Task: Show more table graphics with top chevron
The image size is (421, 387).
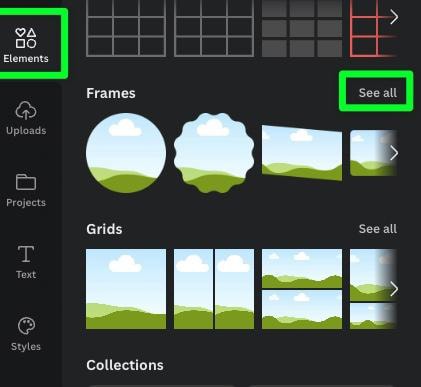Action: 394,17
